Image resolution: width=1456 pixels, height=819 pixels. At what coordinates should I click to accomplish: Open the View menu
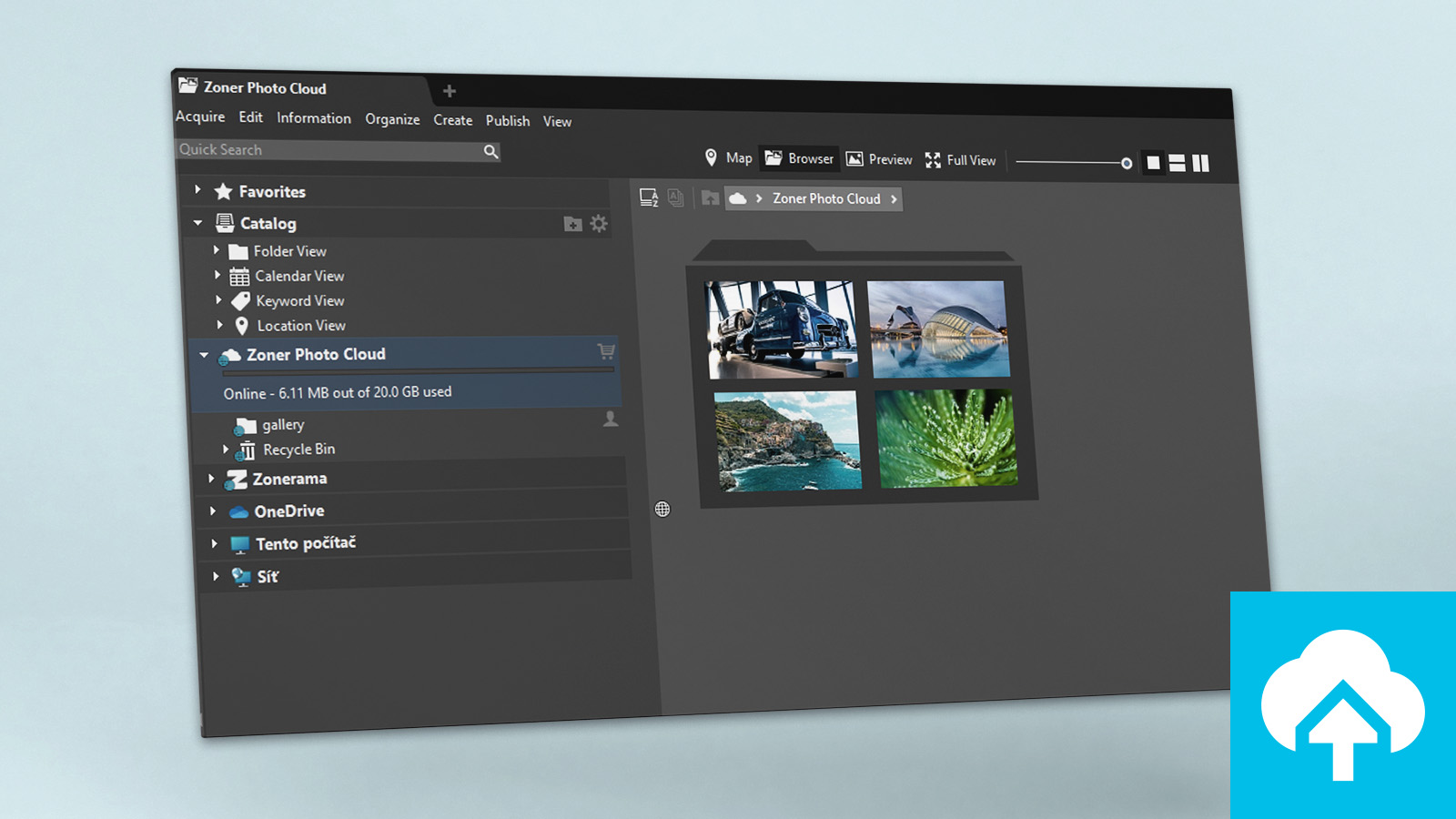click(557, 122)
